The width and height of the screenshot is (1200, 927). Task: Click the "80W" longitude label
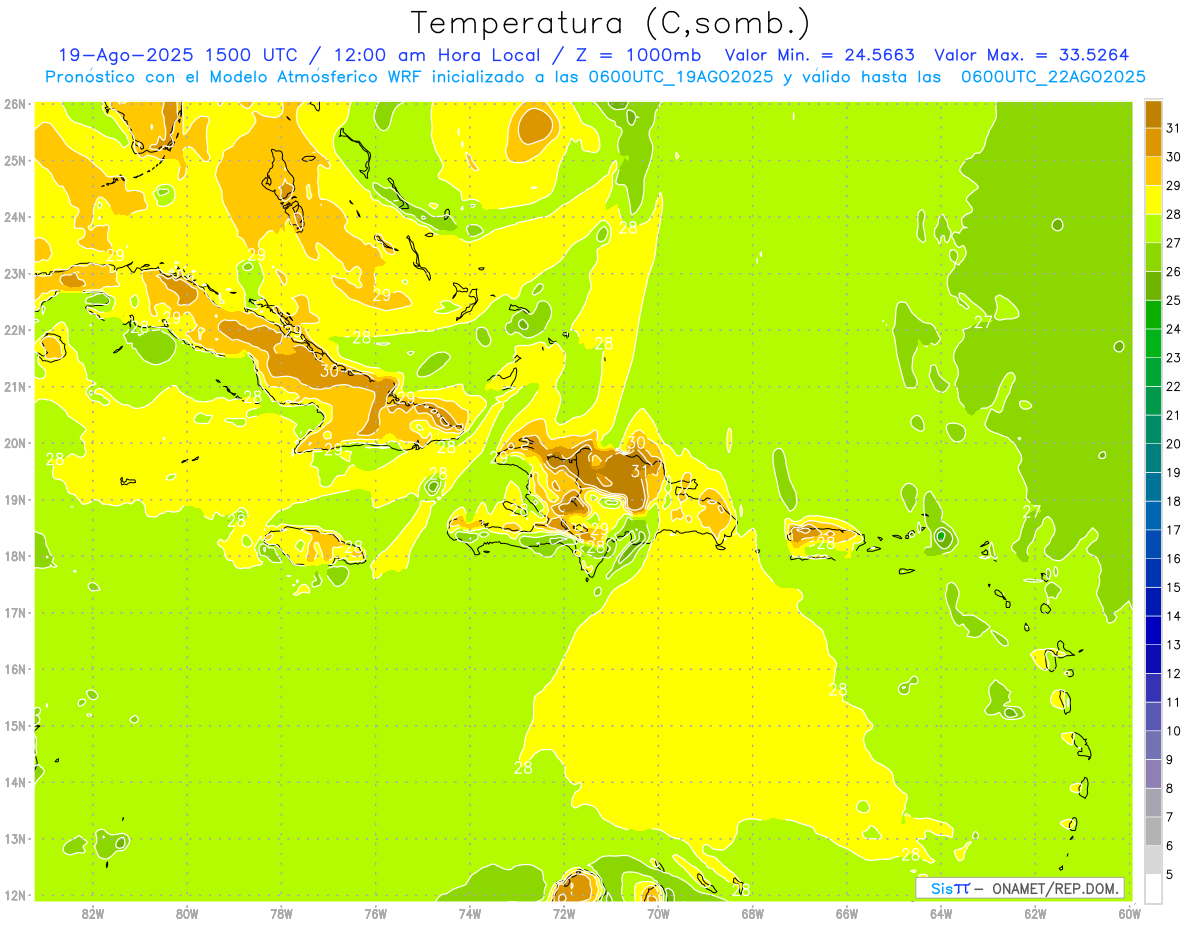click(186, 914)
